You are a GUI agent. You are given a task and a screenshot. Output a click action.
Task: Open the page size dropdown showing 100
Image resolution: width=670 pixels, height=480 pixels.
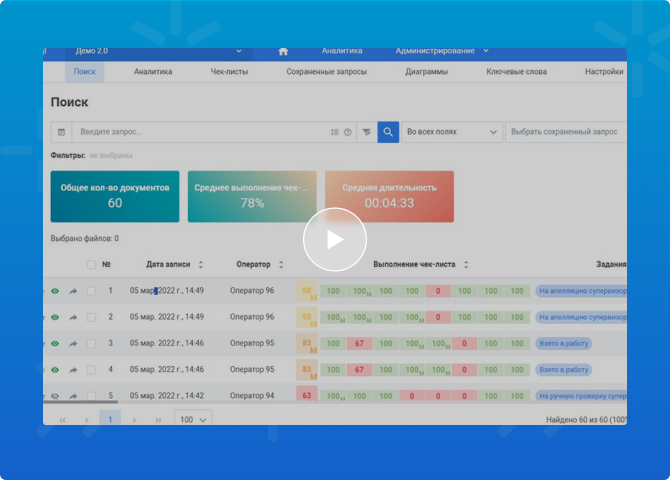pos(192,420)
